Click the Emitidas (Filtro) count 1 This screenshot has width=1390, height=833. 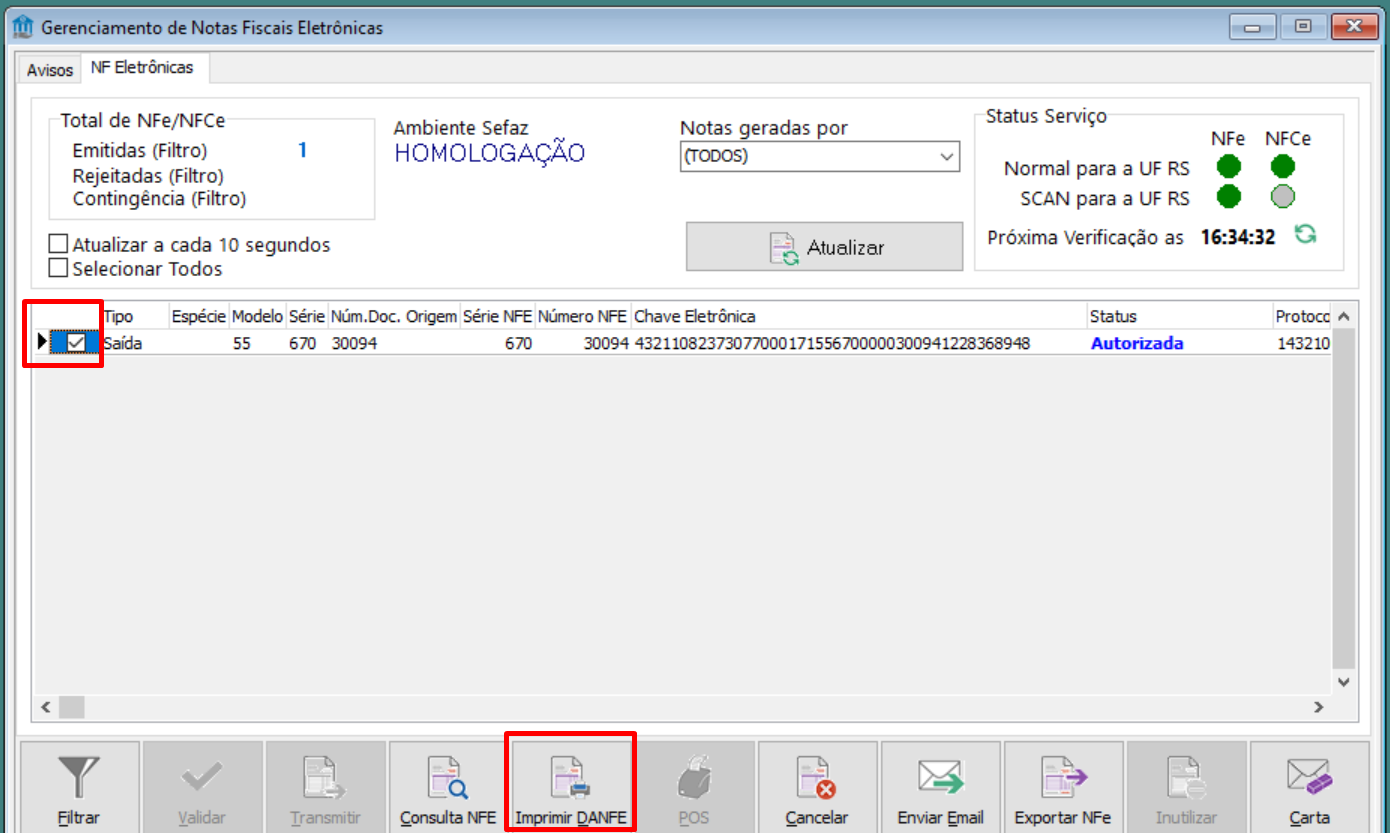tap(302, 150)
